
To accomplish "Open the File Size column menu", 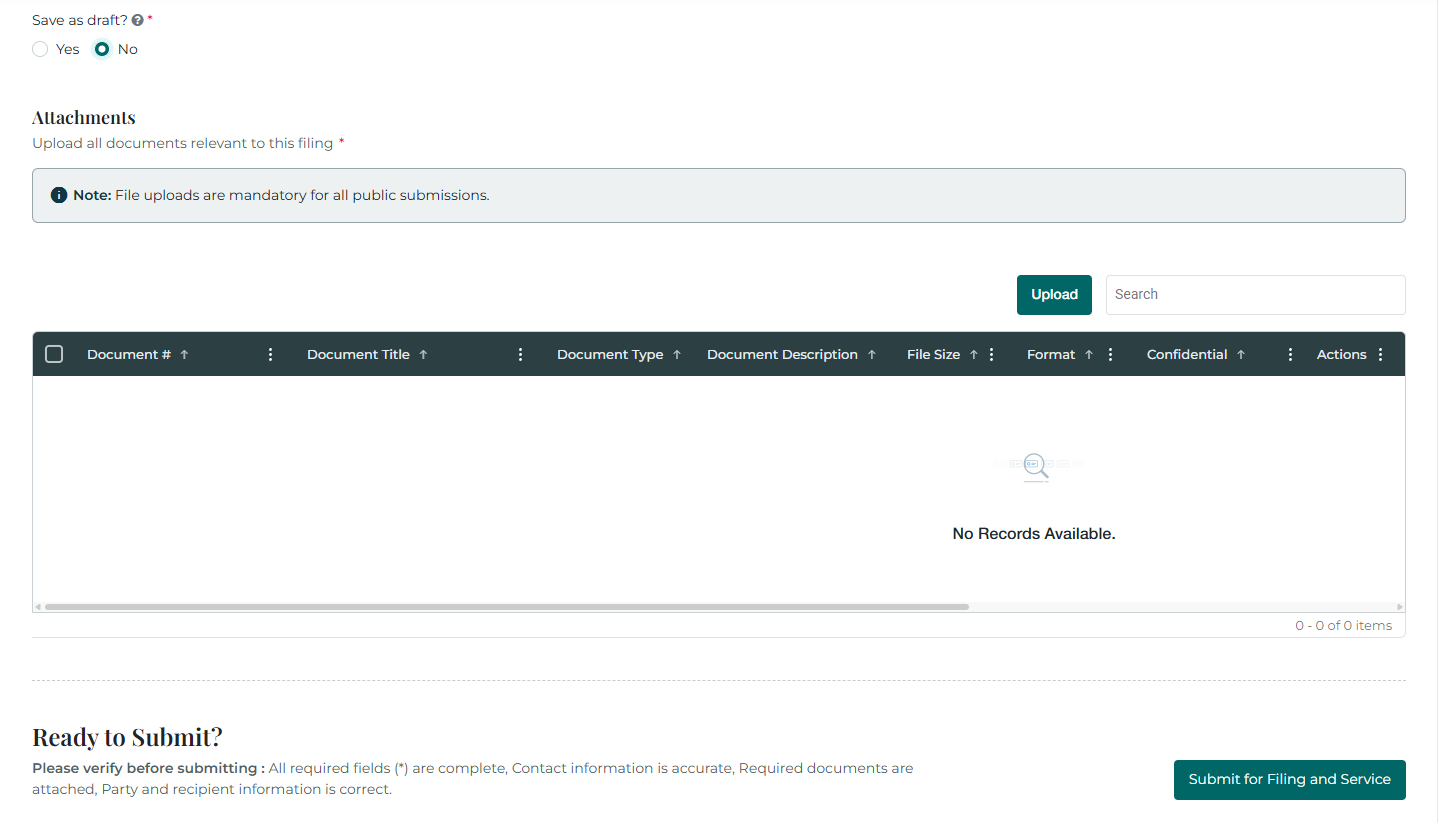I will 990,353.
